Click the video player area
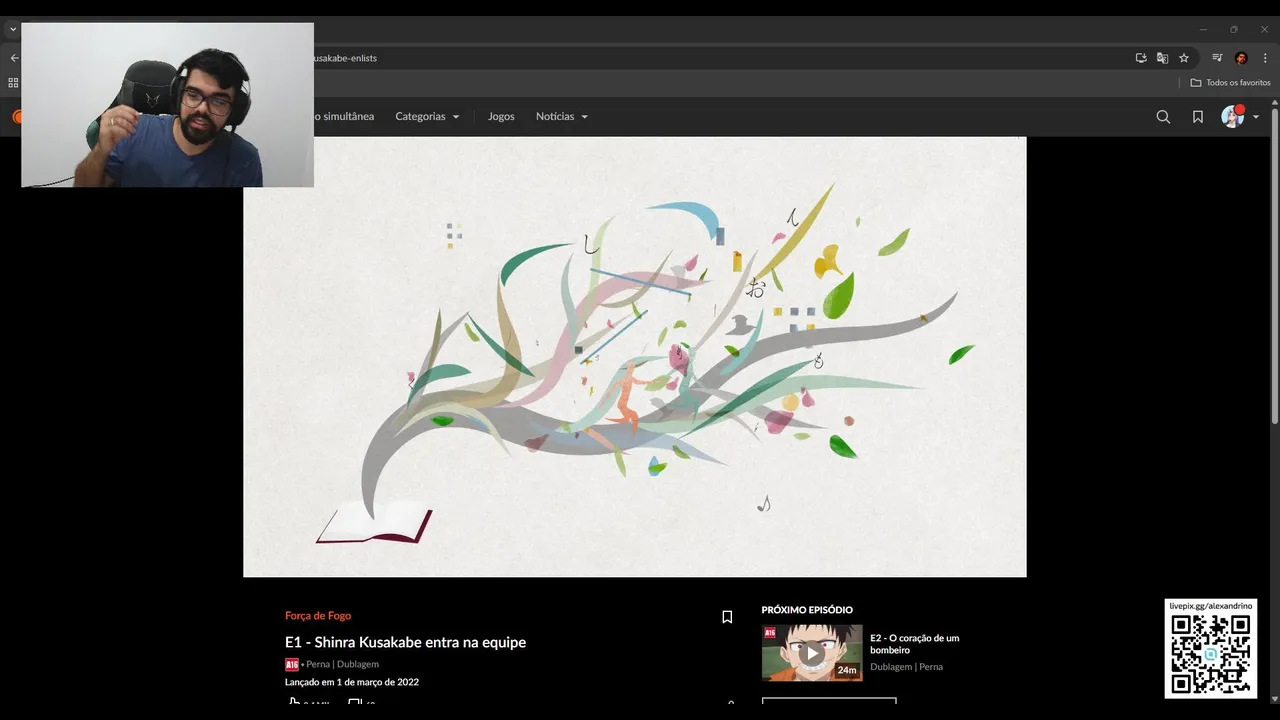 [x=635, y=357]
